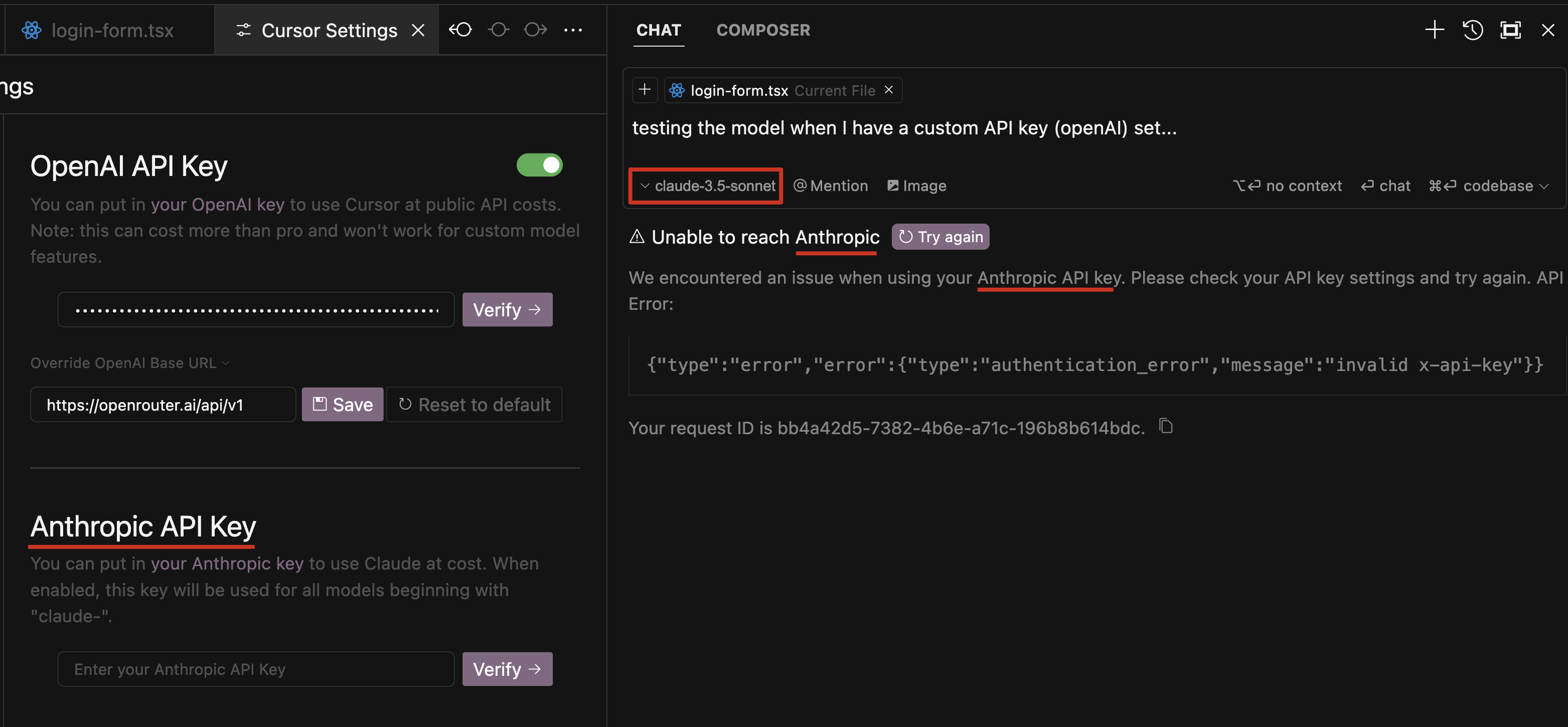Click the fullscreen chat panel icon
1568x727 pixels.
tap(1510, 30)
